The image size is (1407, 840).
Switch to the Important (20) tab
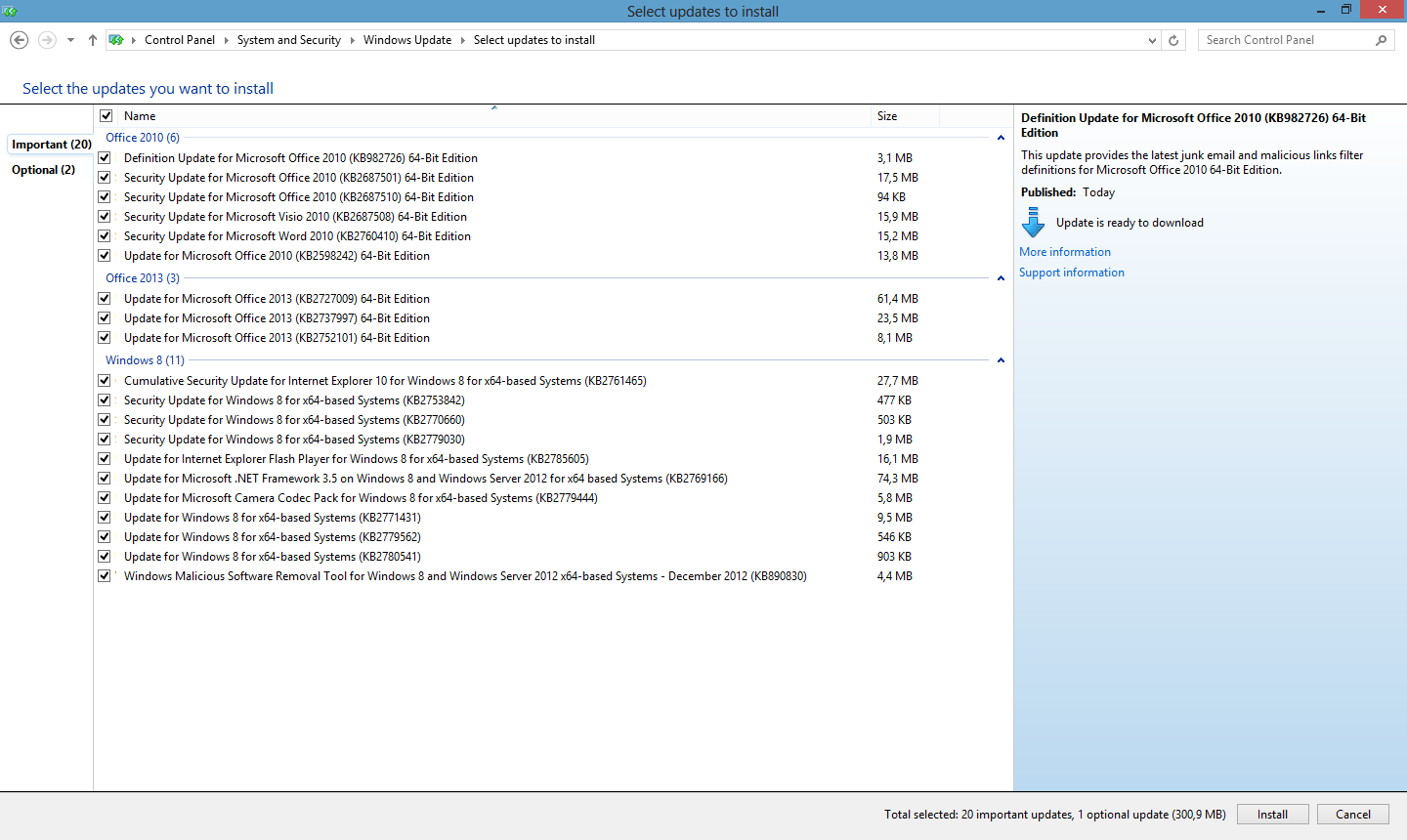[51, 145]
